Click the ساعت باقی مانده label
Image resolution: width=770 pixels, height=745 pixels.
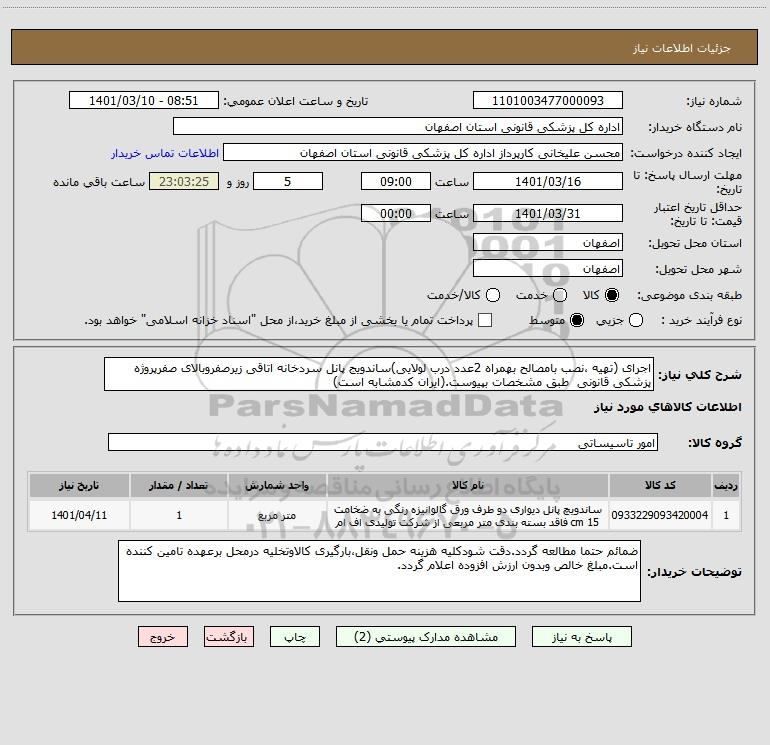[x=99, y=182]
